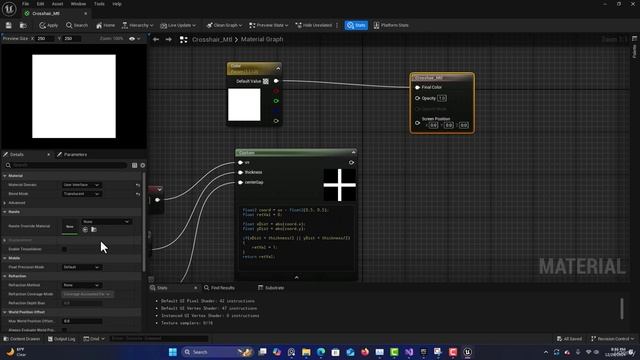640x360 pixels.
Task: Open the Refraction Method dropdown
Action: [81, 285]
